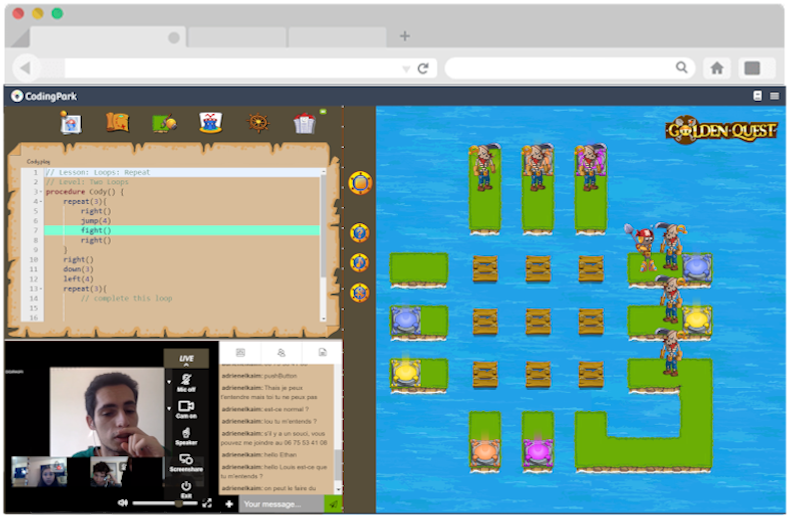Switch to the chat messages tab
Screen dimensions: 790x517
click(240, 352)
